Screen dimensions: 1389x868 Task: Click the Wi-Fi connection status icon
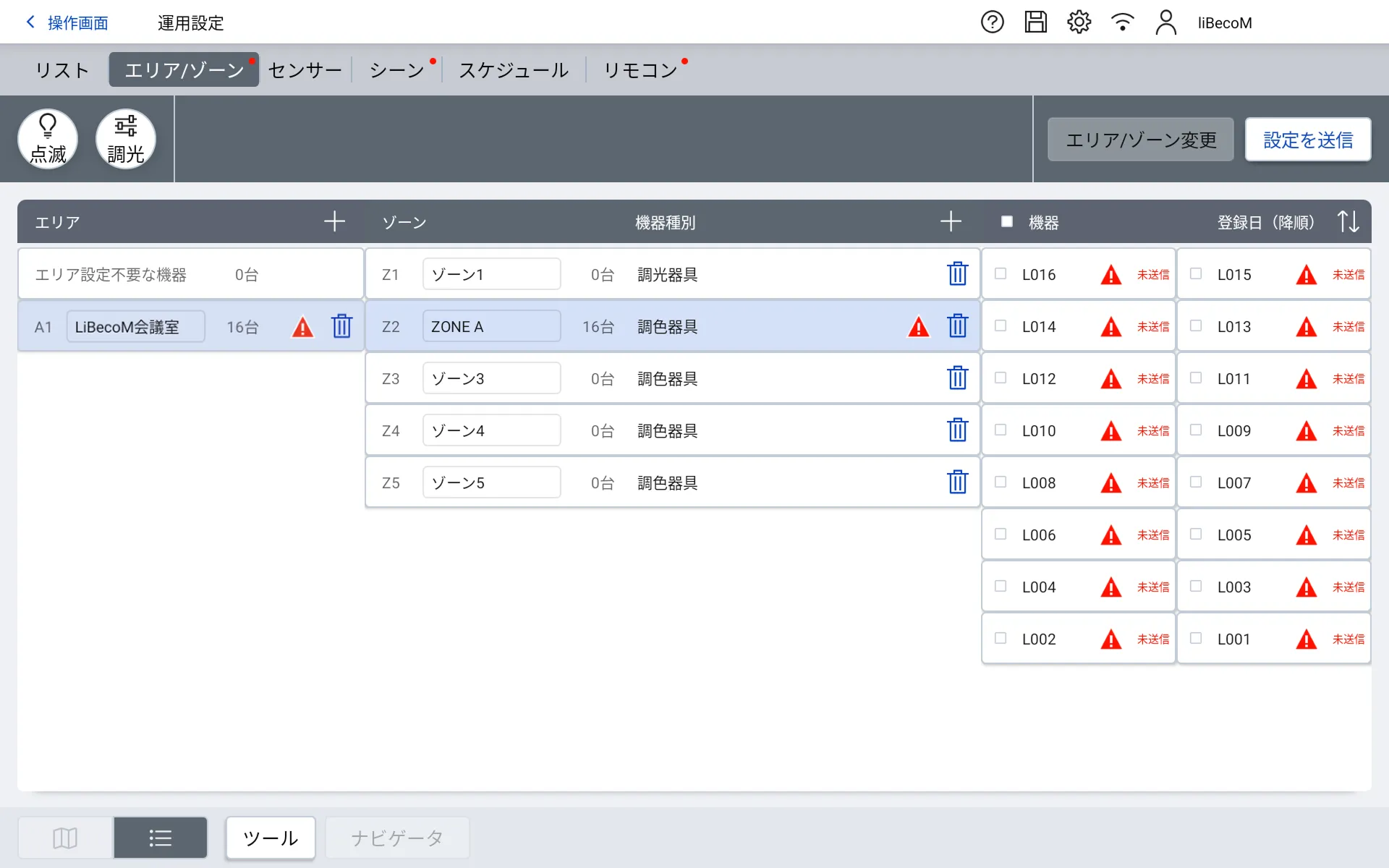coord(1122,22)
